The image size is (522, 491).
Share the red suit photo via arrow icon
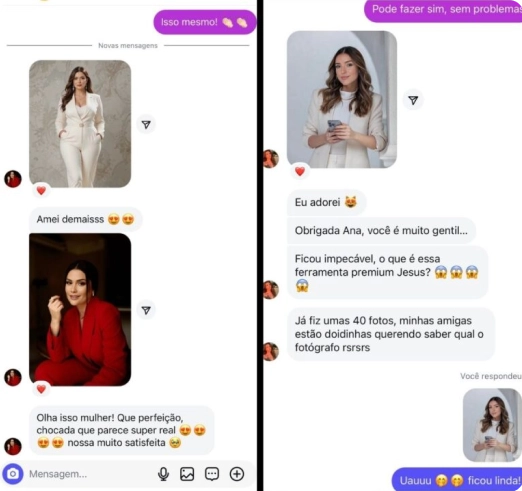pos(146,310)
